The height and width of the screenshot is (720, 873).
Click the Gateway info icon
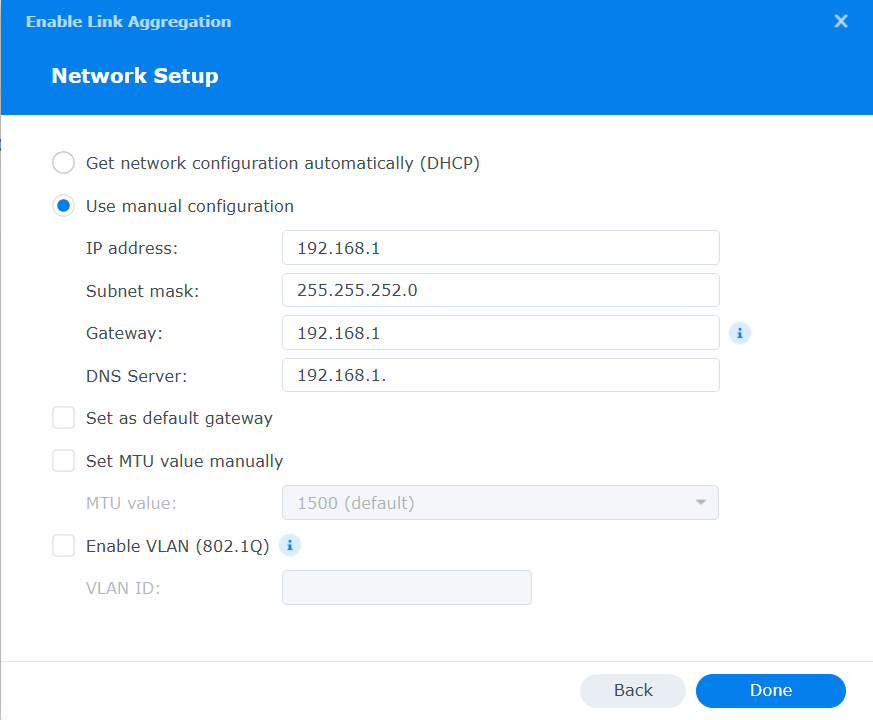739,333
